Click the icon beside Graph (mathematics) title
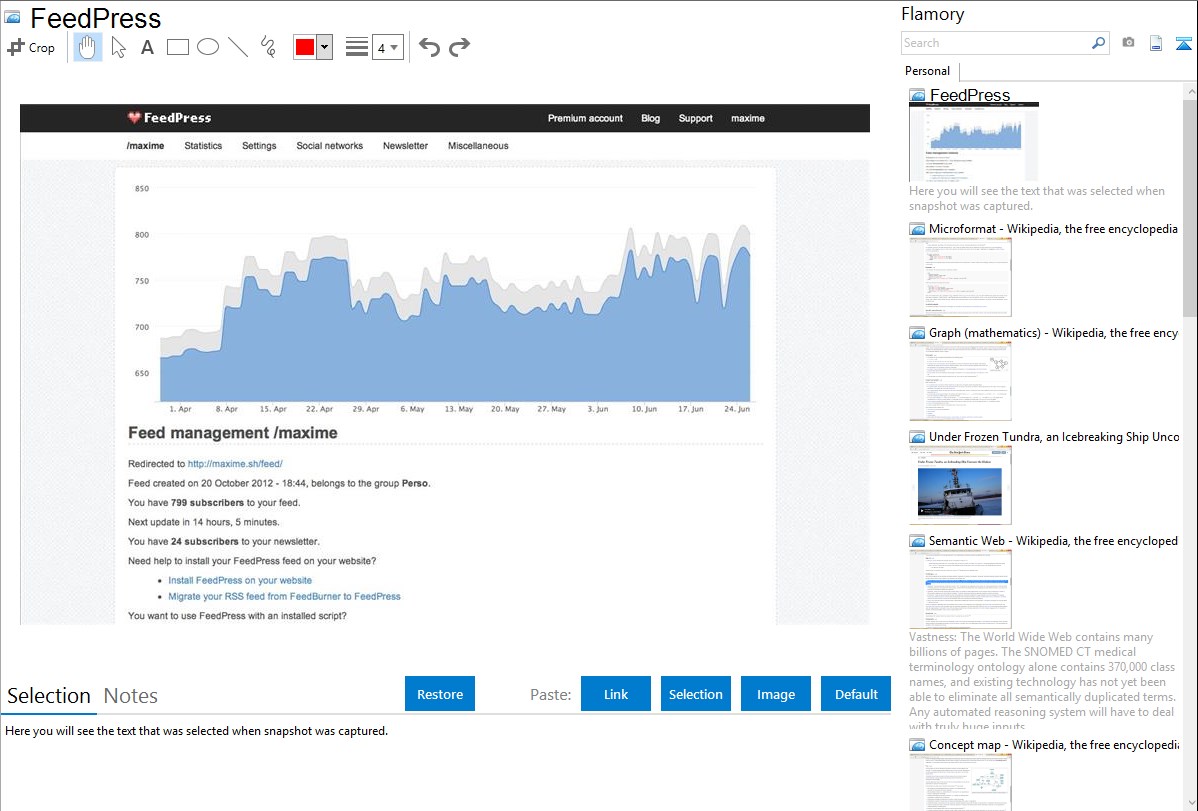1198x811 pixels. (918, 333)
